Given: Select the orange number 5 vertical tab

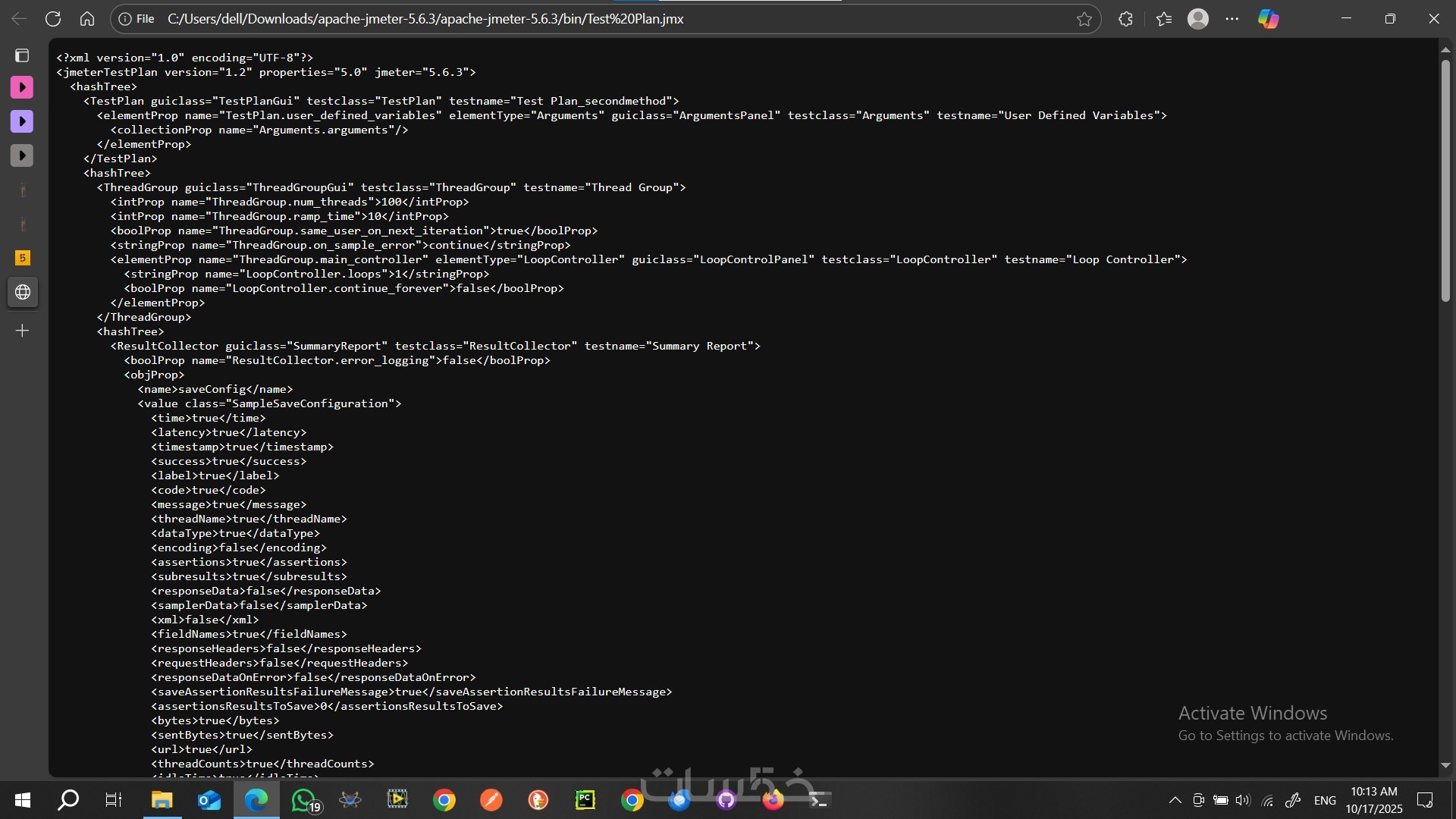Looking at the screenshot, I should click(x=22, y=258).
